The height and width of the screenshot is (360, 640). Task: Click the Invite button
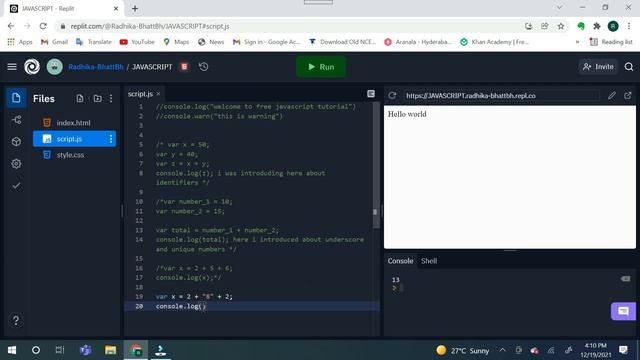[598, 67]
